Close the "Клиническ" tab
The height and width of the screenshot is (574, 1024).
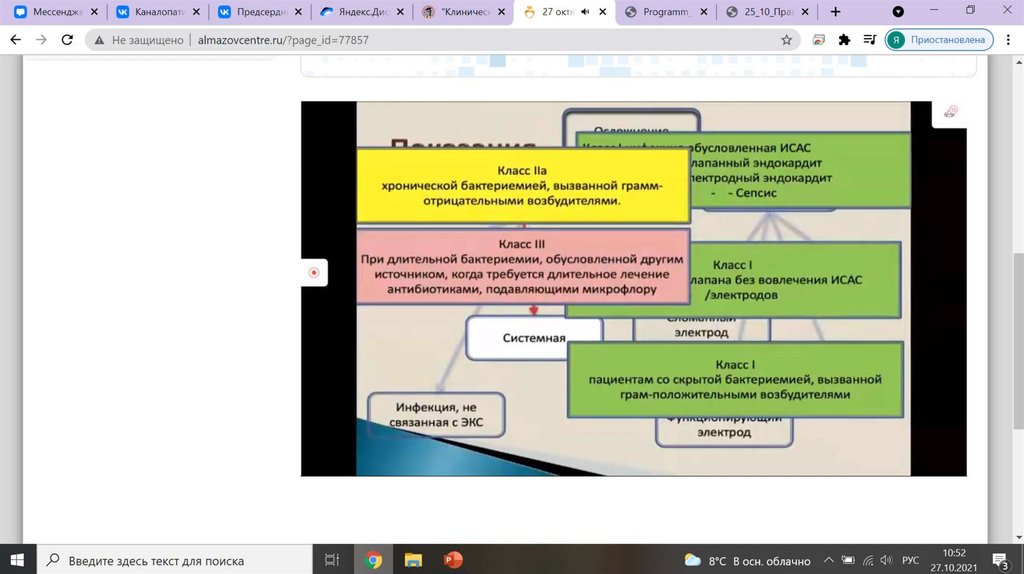point(502,12)
